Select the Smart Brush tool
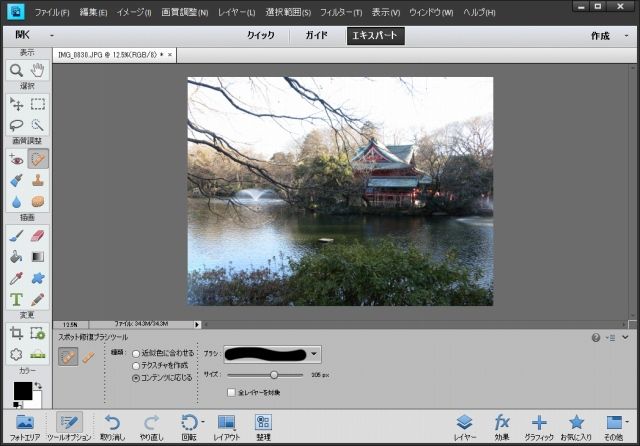 [16, 180]
